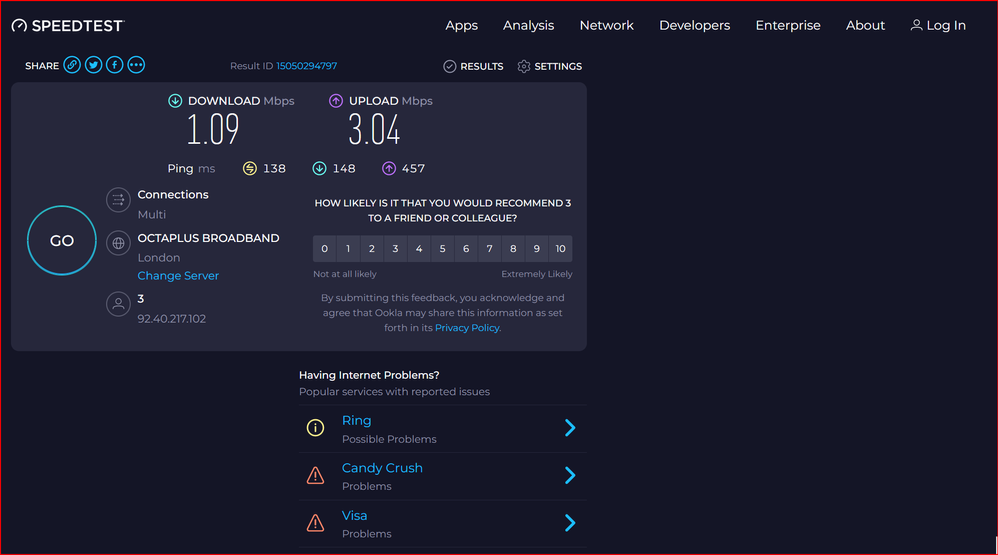The width and height of the screenshot is (998, 555).
Task: Click the Speedtest logo
Action: pyautogui.click(x=67, y=25)
